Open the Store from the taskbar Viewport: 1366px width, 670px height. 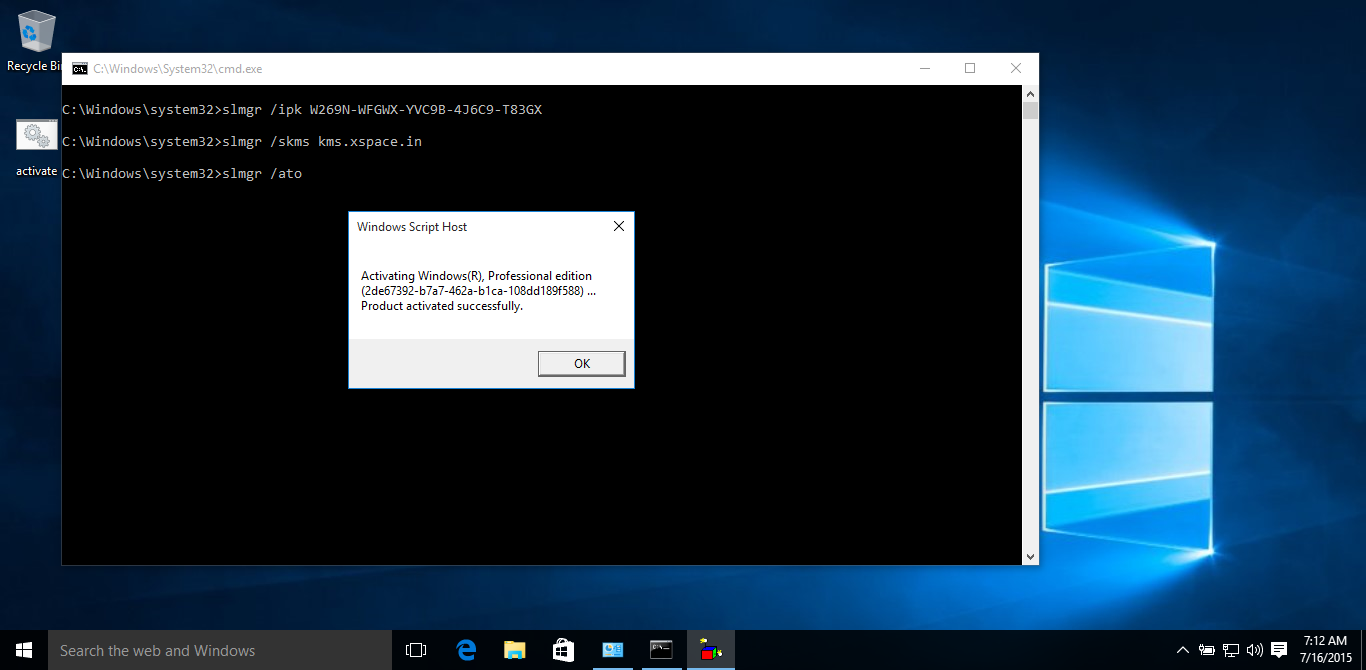pos(563,650)
